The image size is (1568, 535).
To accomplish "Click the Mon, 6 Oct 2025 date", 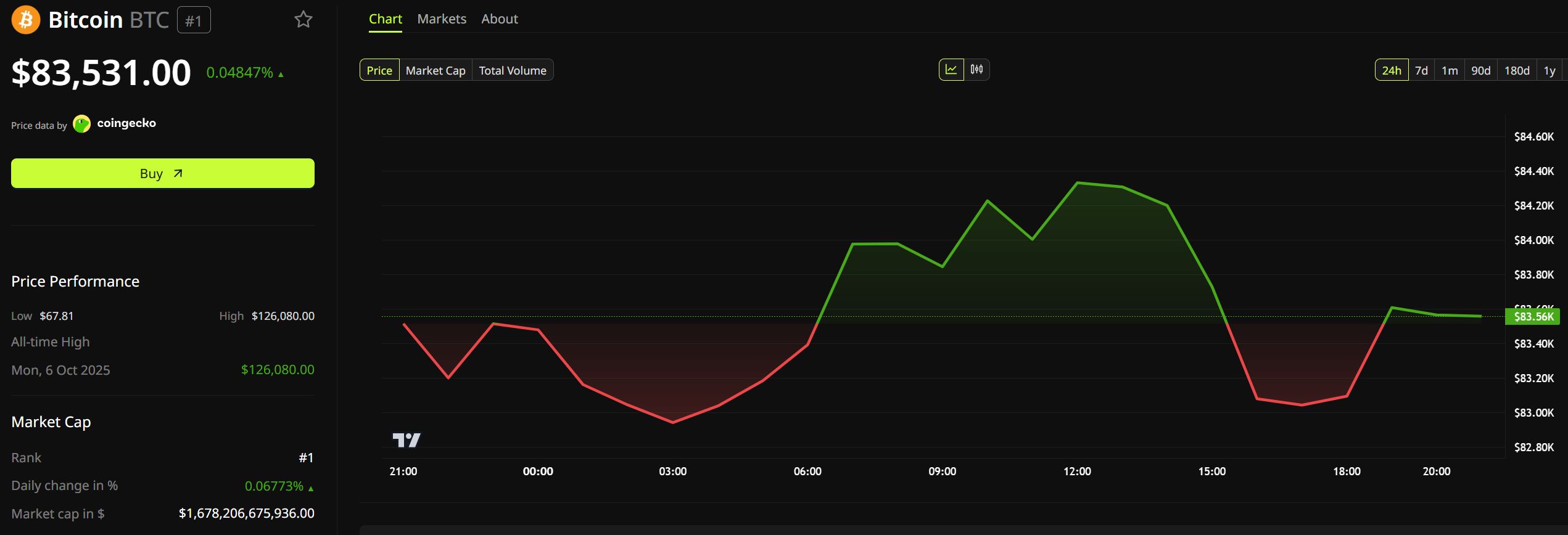I will pyautogui.click(x=60, y=370).
